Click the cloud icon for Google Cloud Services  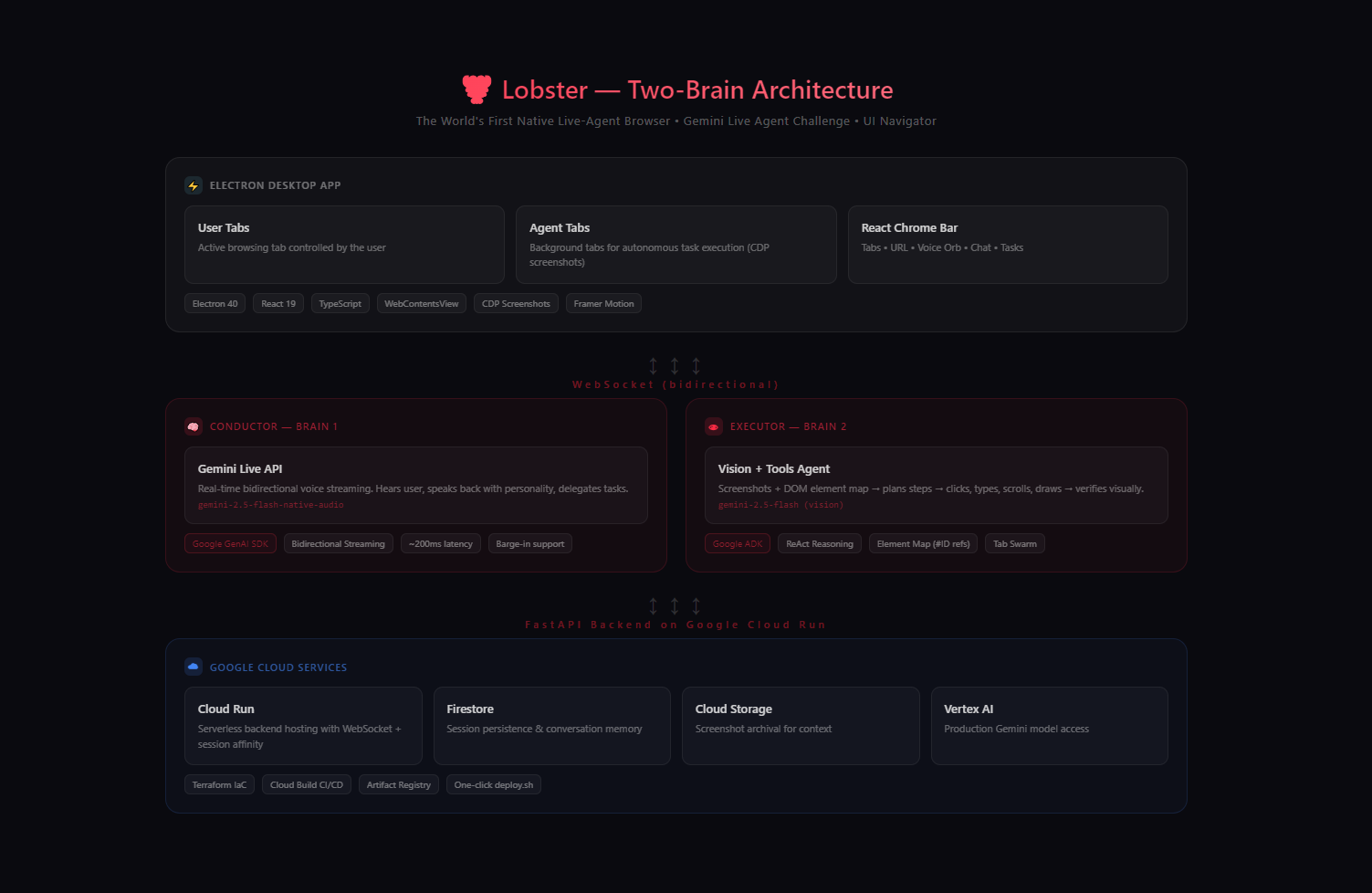[194, 667]
